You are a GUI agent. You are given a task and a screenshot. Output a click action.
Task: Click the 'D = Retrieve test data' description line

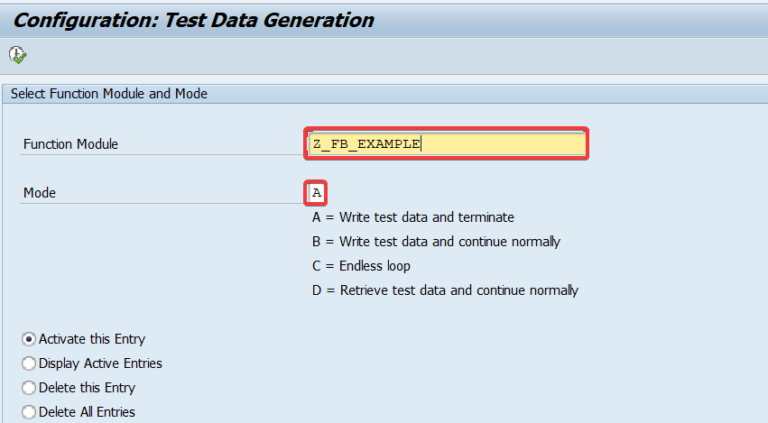[445, 291]
